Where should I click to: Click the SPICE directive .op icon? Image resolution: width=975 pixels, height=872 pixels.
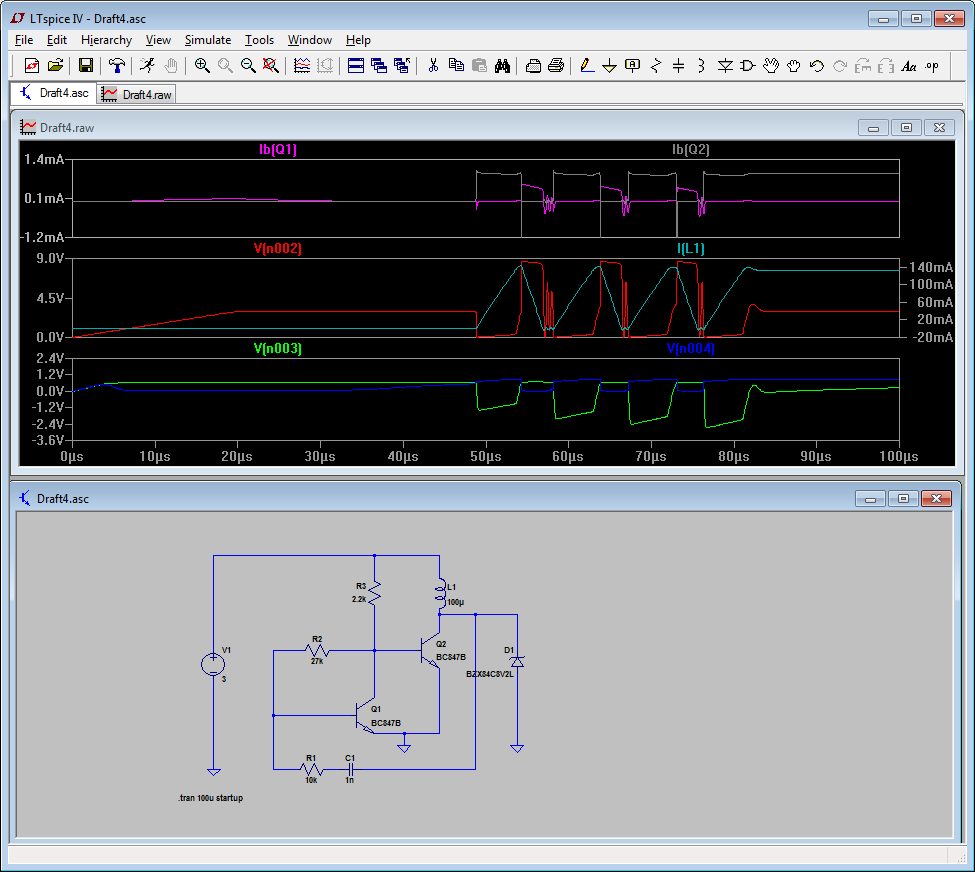[932, 66]
